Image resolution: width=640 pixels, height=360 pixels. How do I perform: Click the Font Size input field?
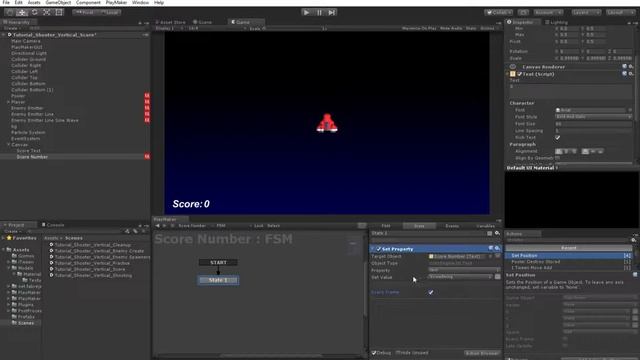coord(593,124)
